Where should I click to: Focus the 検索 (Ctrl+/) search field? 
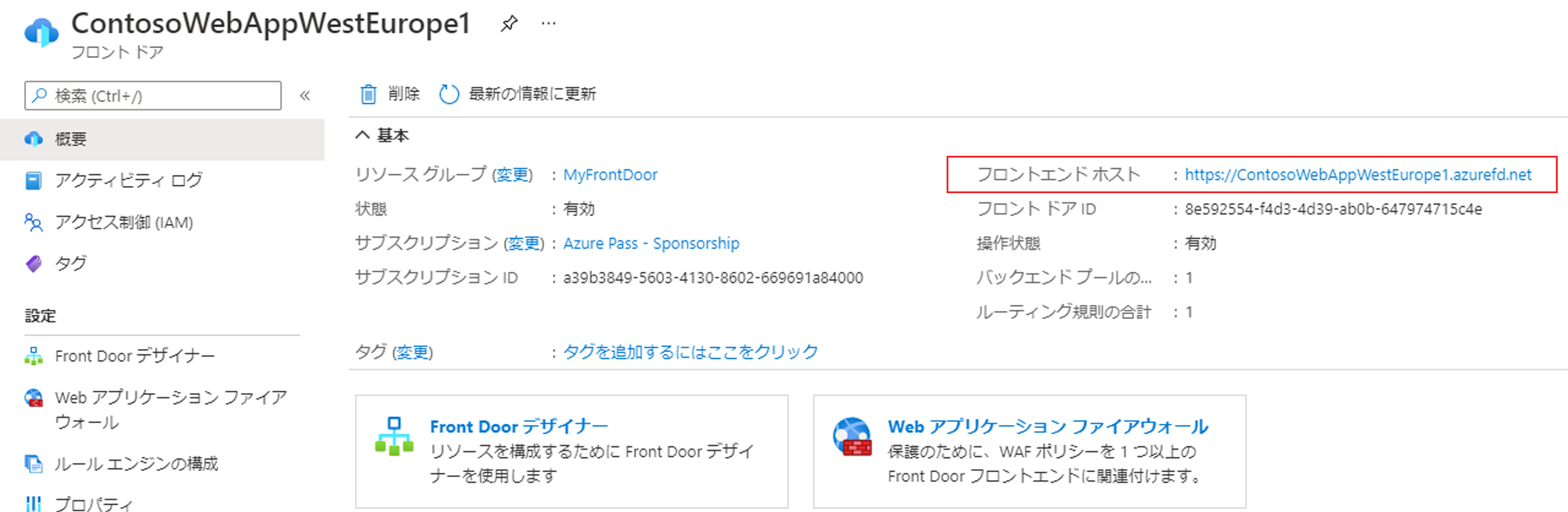153,95
